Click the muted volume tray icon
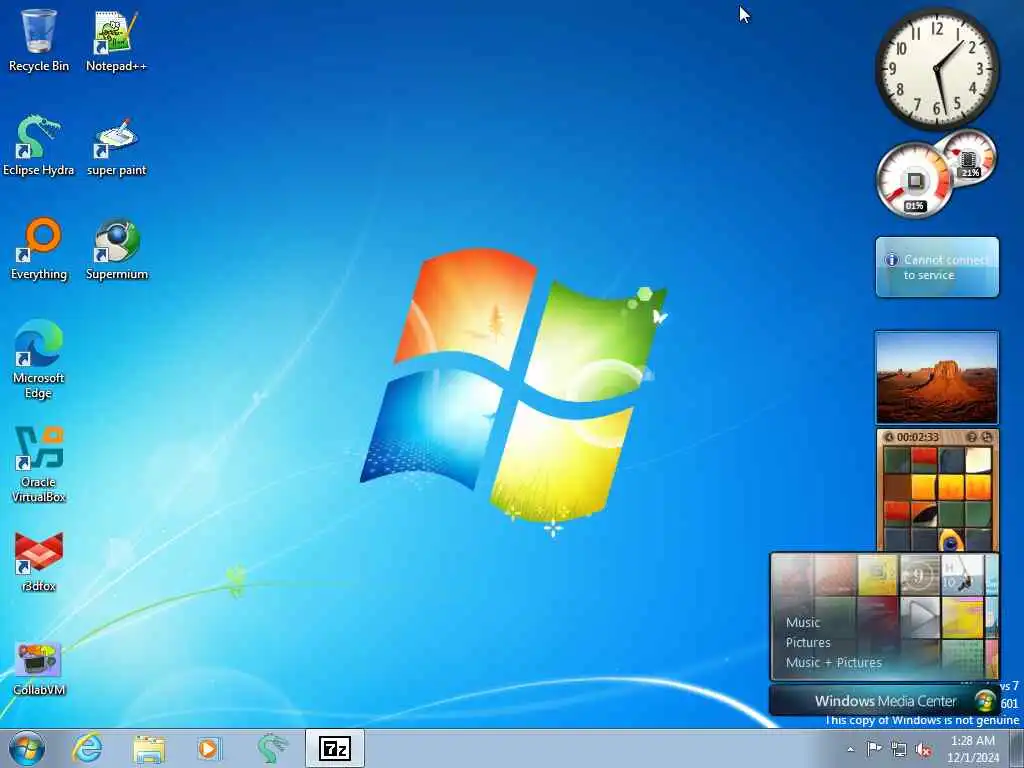 923,749
